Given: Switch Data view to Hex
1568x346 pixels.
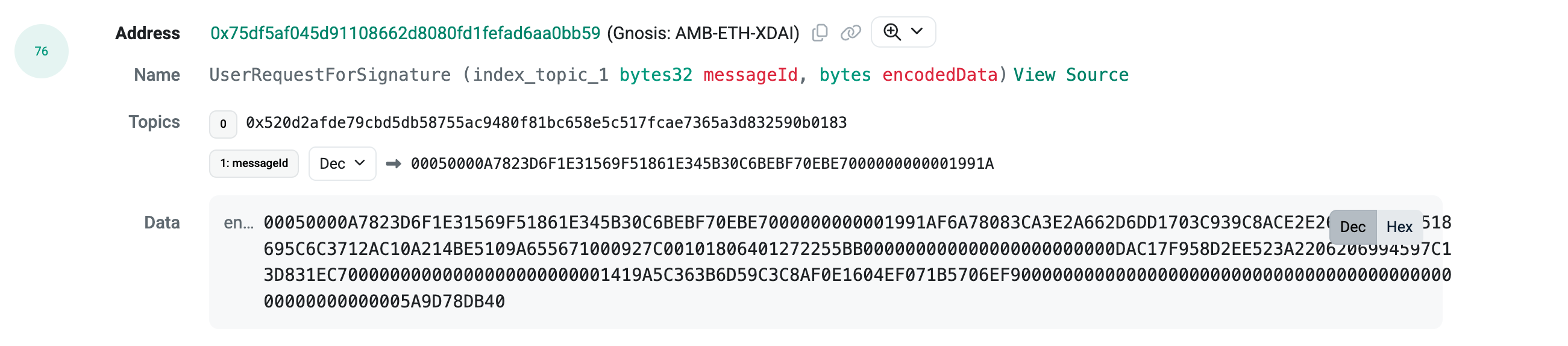Looking at the screenshot, I should click(1399, 227).
